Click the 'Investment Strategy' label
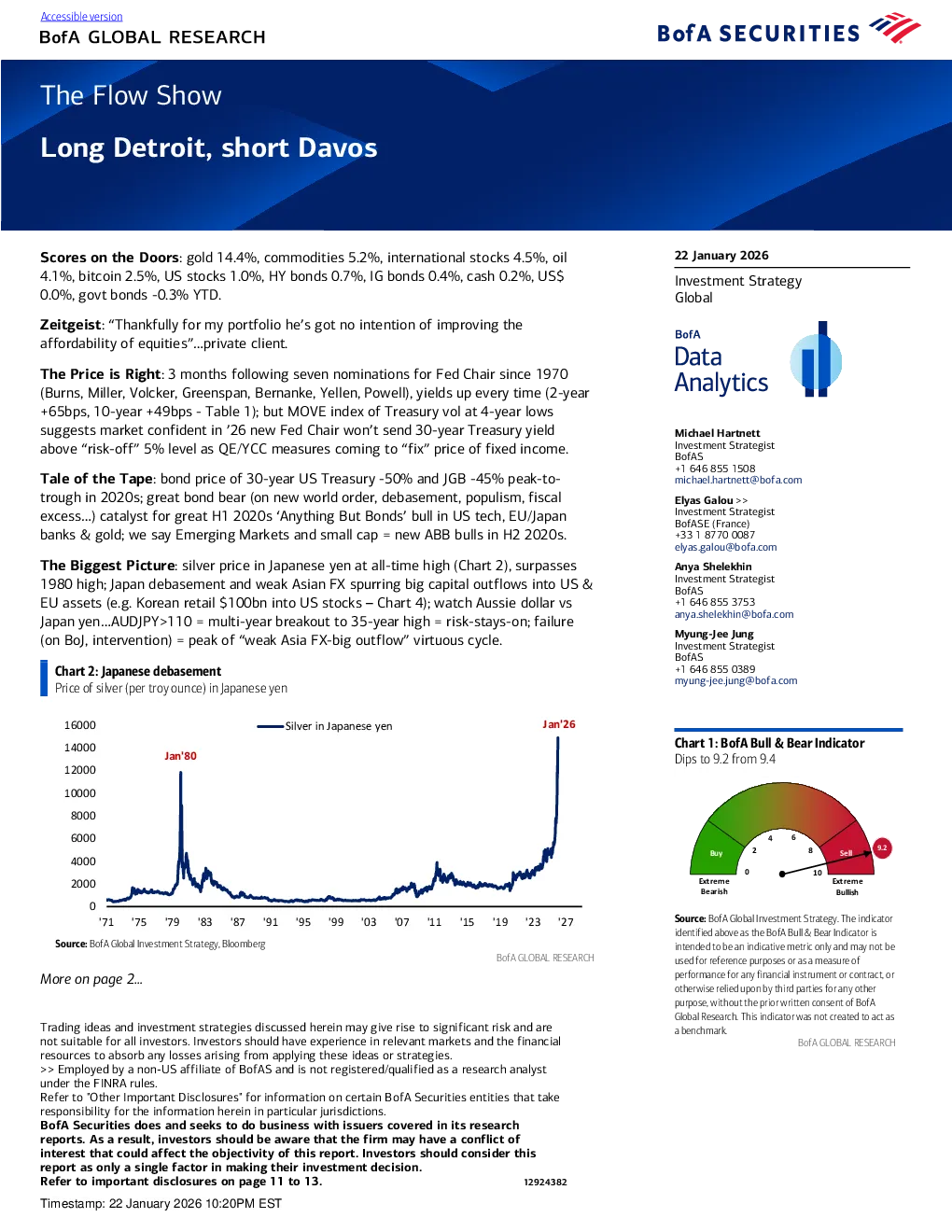This screenshot has width=952, height=1232. (738, 281)
